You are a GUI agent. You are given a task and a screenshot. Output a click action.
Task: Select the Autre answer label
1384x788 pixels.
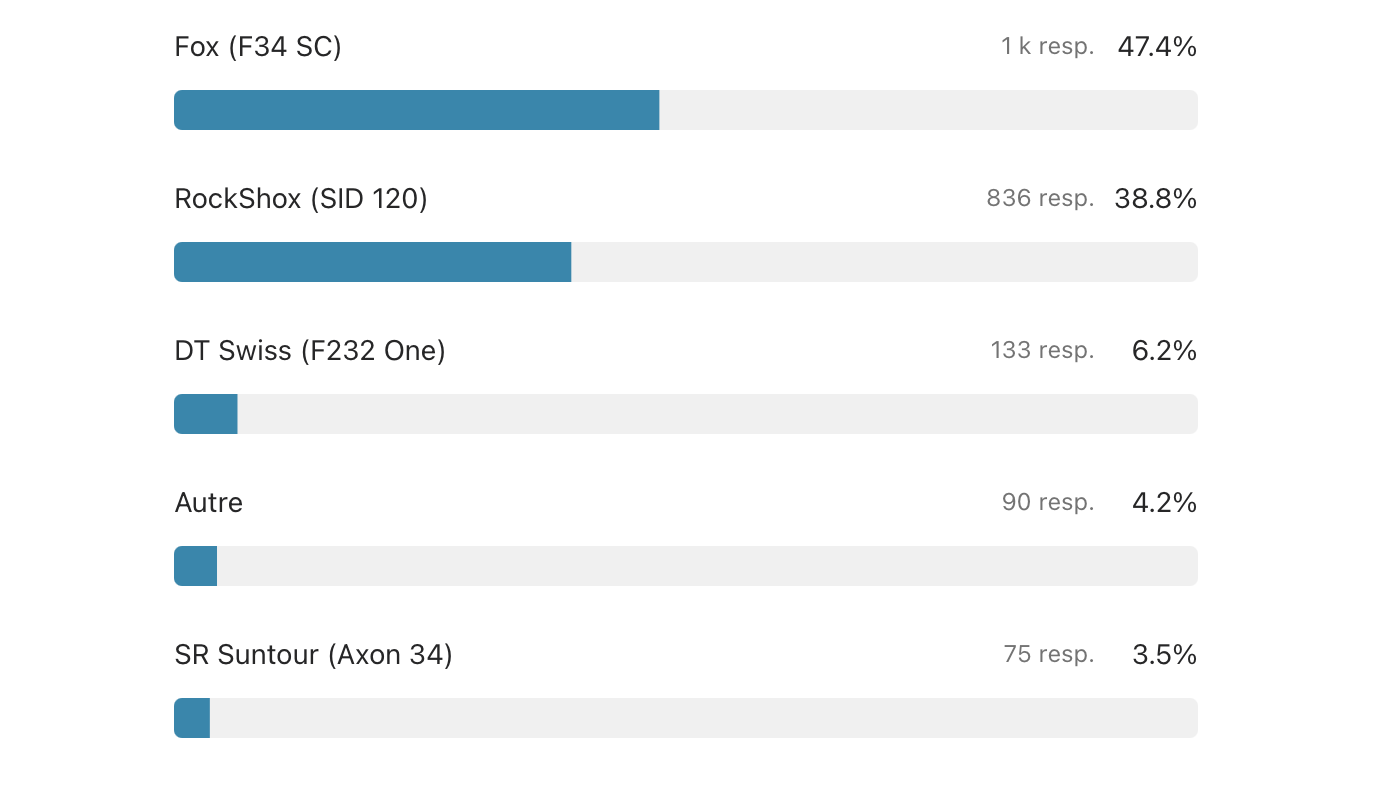[209, 502]
